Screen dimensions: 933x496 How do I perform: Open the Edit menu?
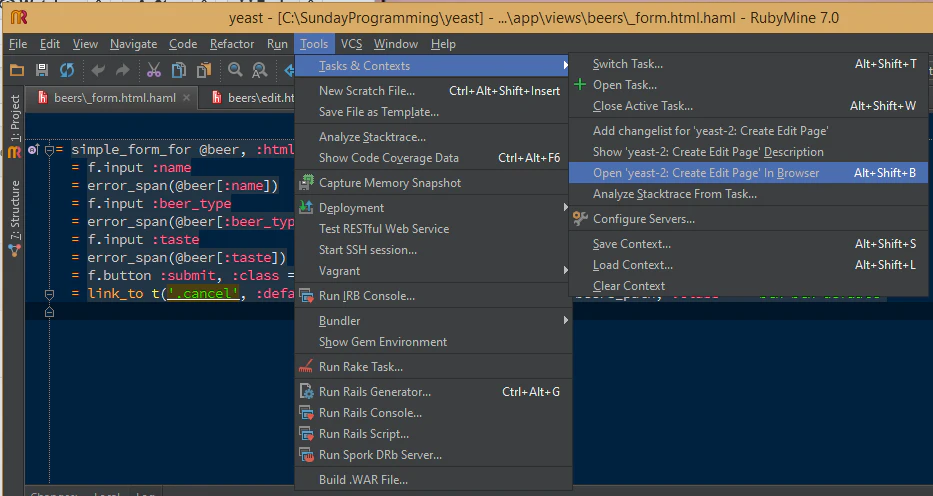coord(49,44)
